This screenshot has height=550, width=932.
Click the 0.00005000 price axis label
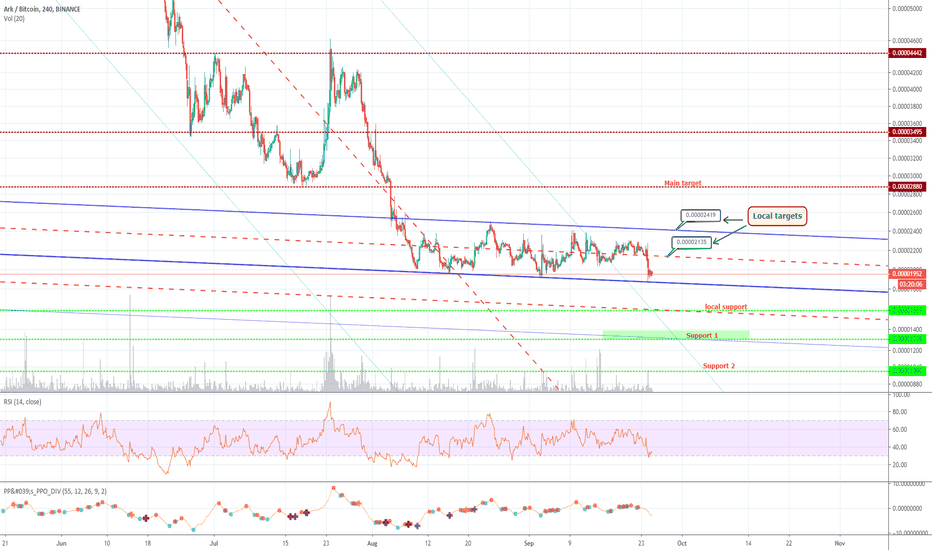coord(907,9)
